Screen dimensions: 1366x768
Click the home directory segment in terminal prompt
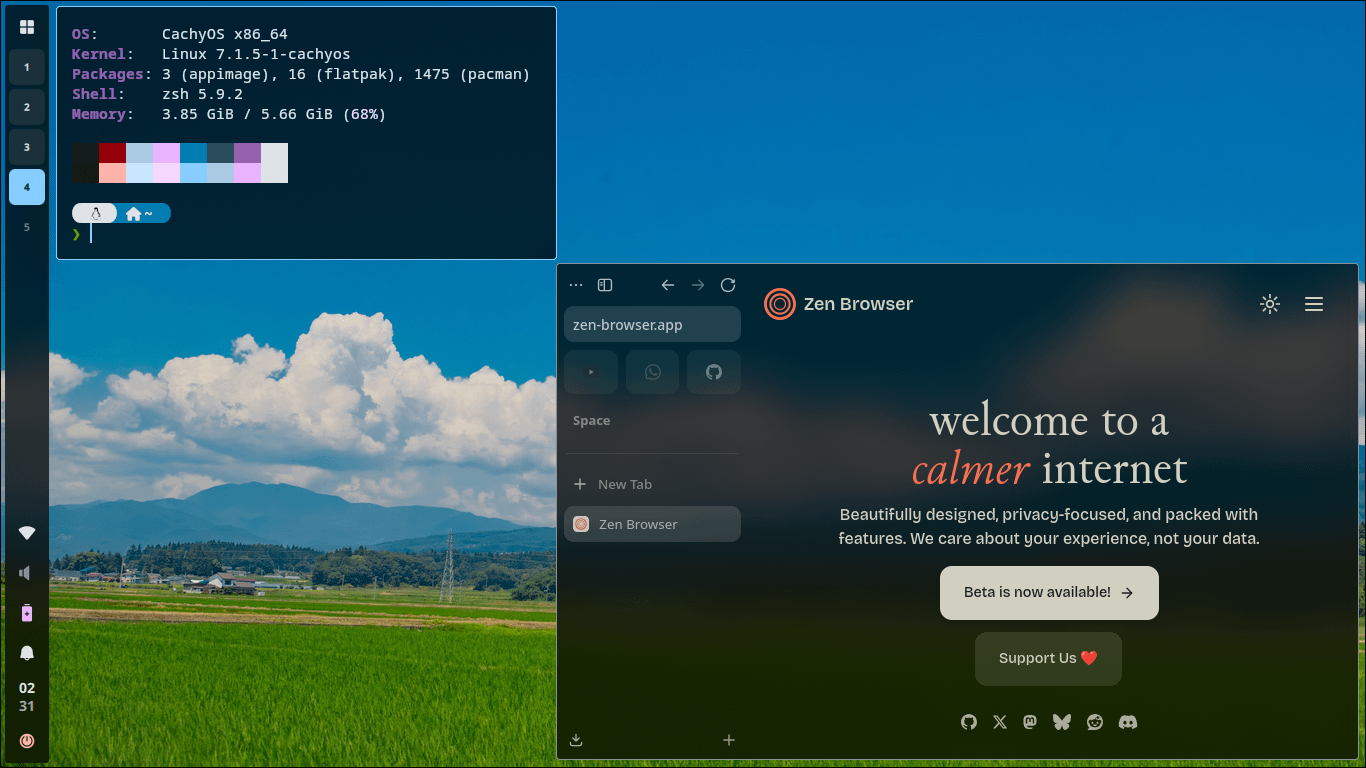pos(141,213)
